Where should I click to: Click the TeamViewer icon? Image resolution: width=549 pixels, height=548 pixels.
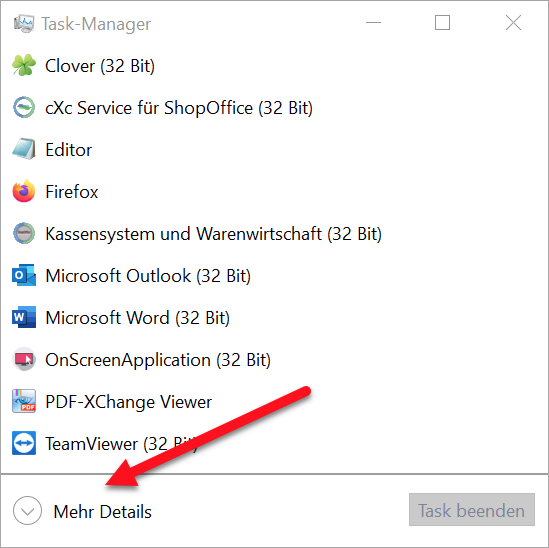(24, 443)
